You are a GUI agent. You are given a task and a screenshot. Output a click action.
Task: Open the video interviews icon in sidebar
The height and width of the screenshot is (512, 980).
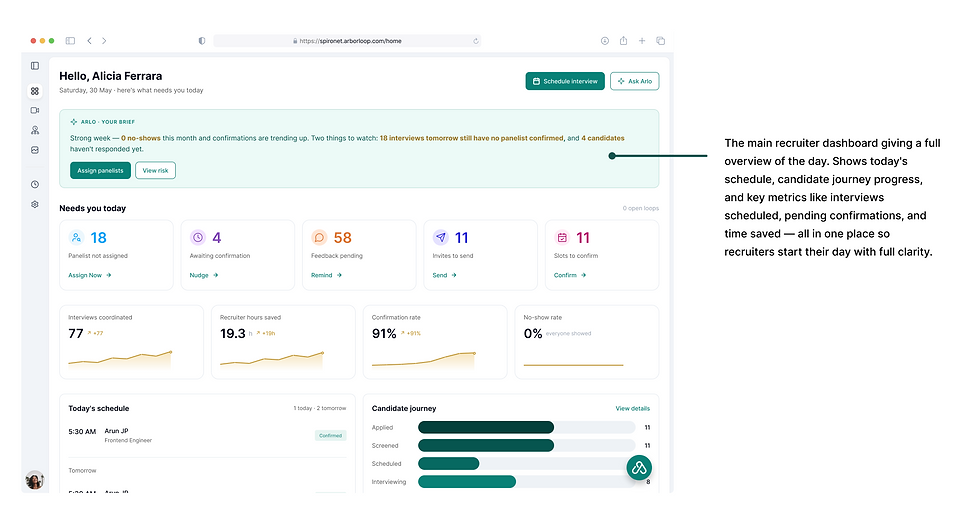click(x=35, y=110)
